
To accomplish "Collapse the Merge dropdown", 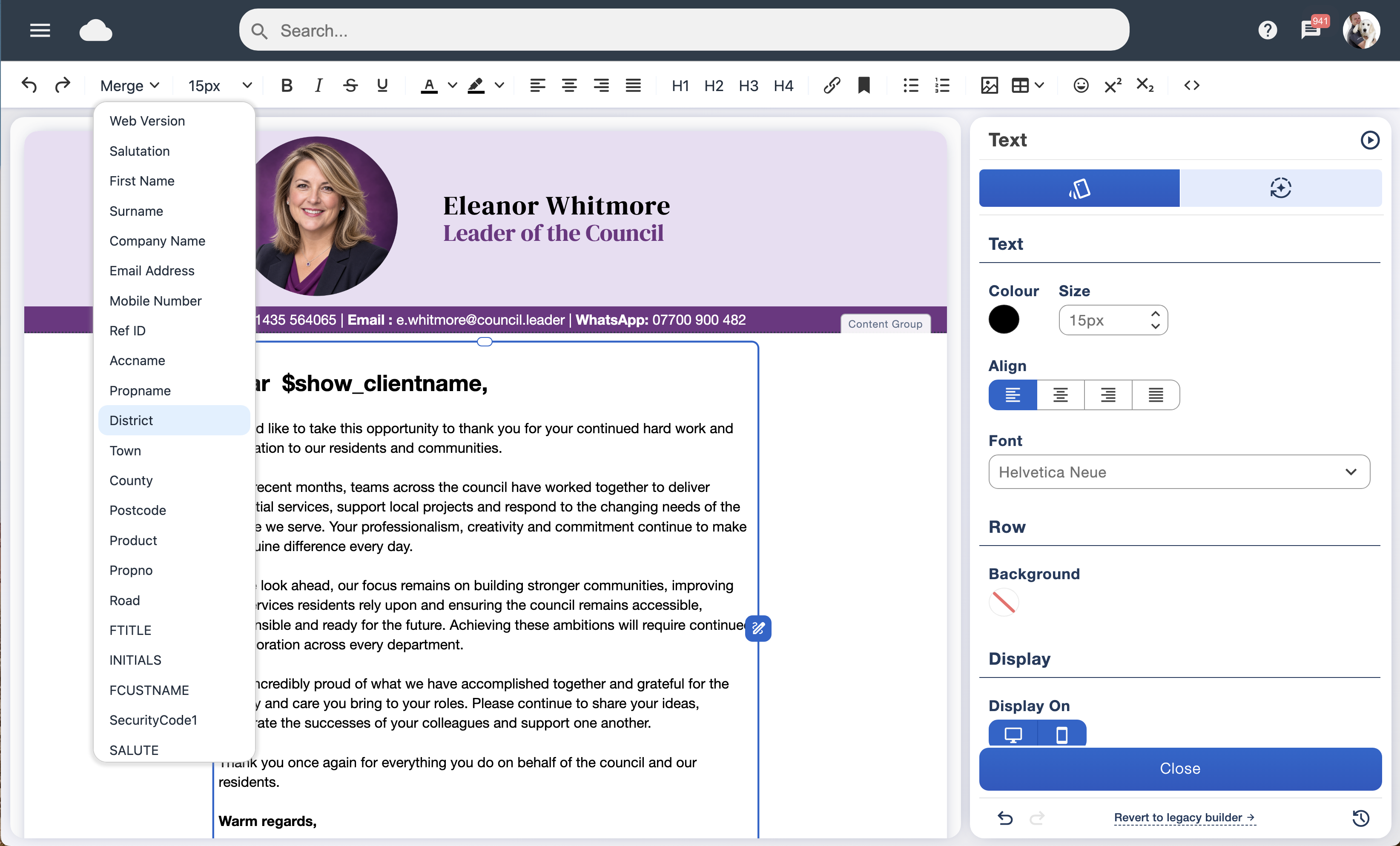I will pos(129,85).
